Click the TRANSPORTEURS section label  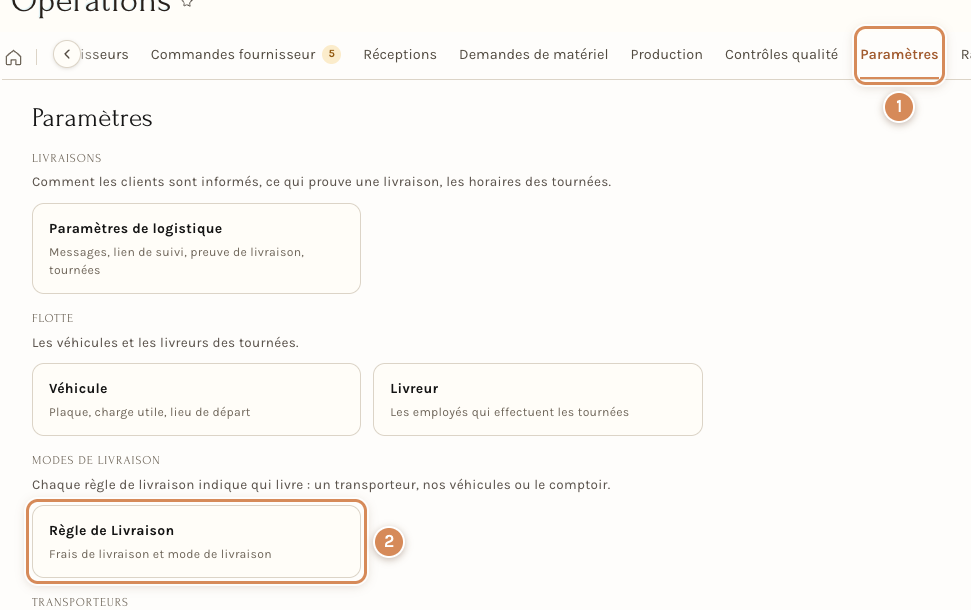point(80,602)
